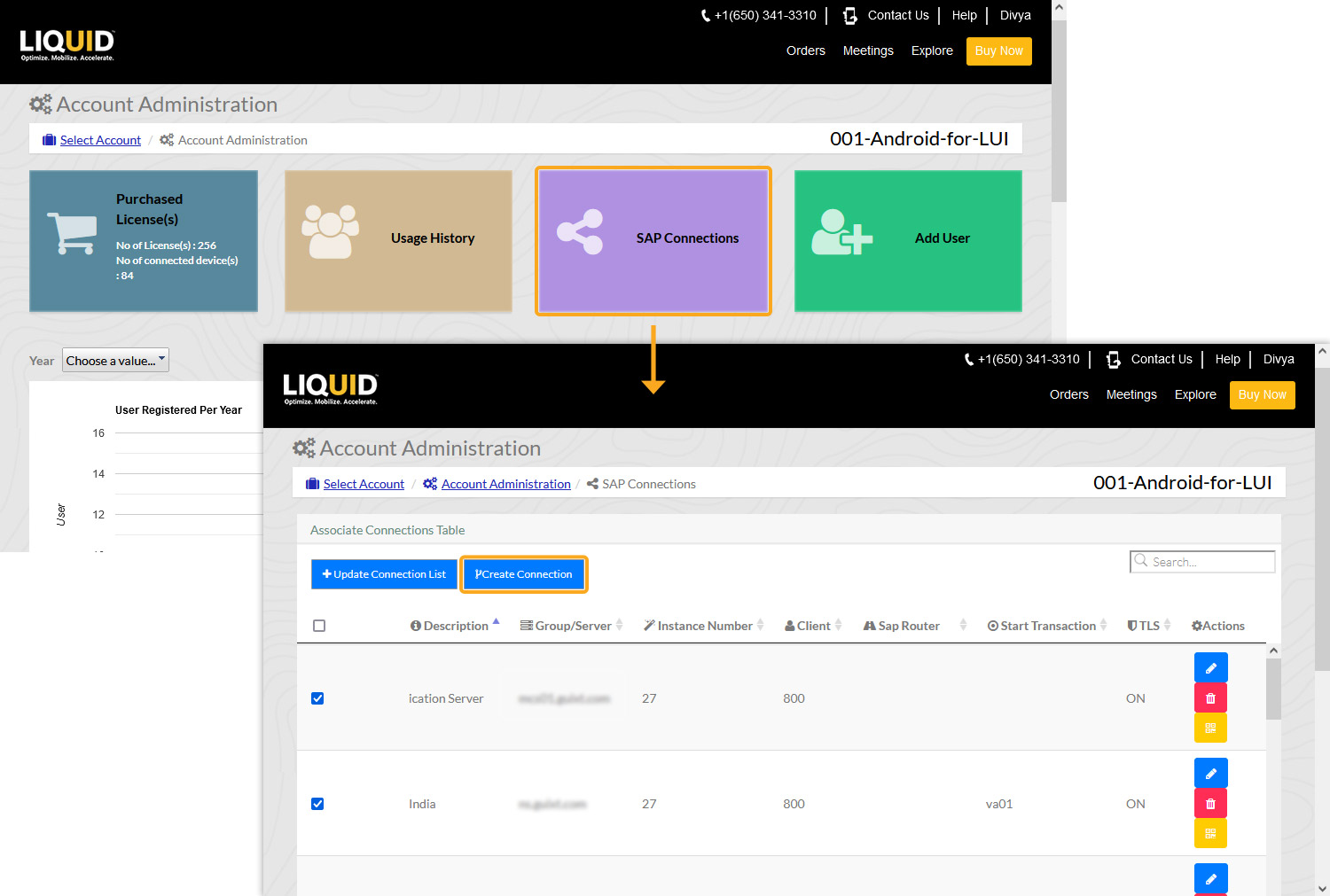Open Divya user menu in back window
Viewport: 1330px width, 896px height.
(1015, 15)
